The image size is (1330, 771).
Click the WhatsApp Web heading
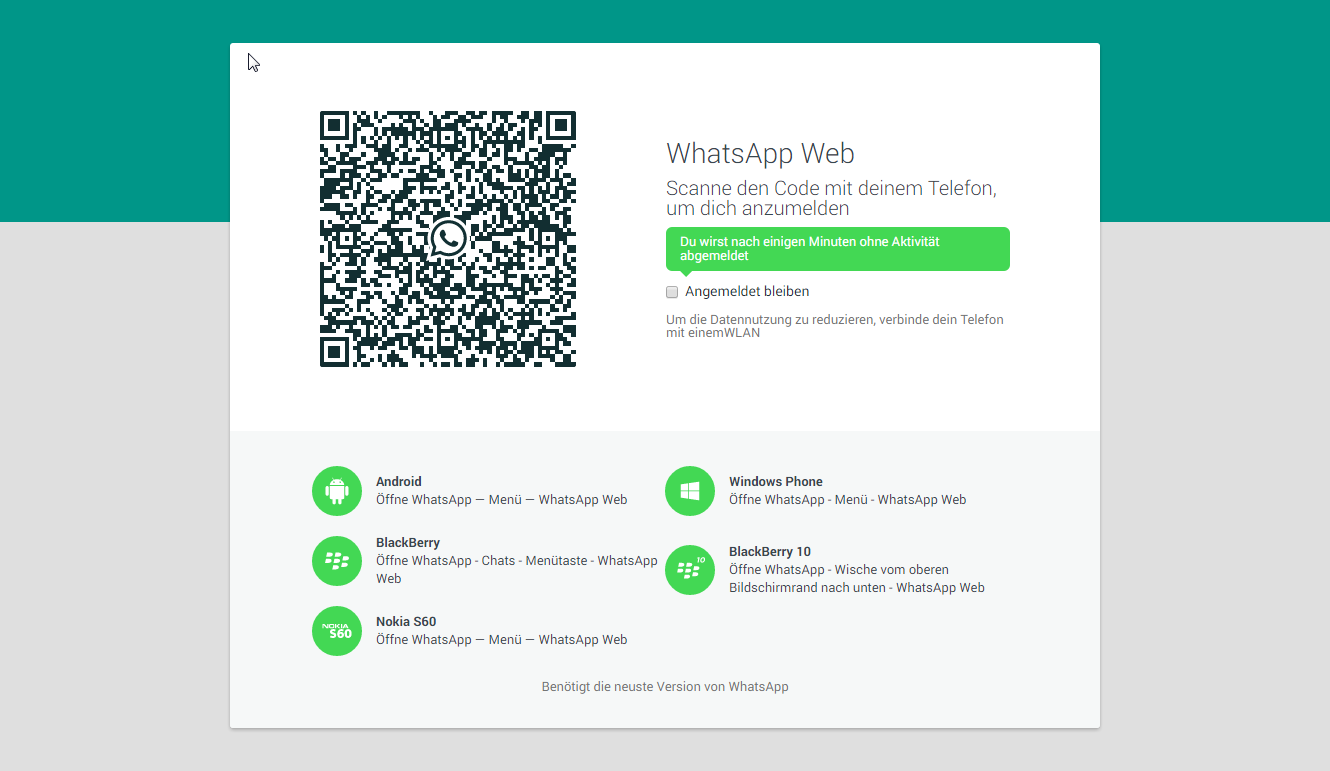coord(760,153)
